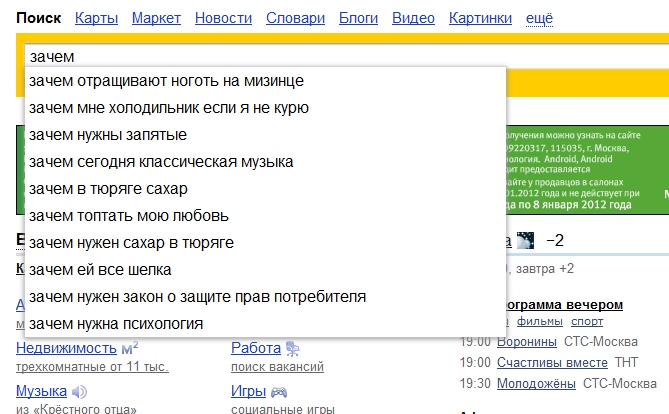The height and width of the screenshot is (414, 669).
Task: Click the ТНТ channel name text
Action: 626,363
